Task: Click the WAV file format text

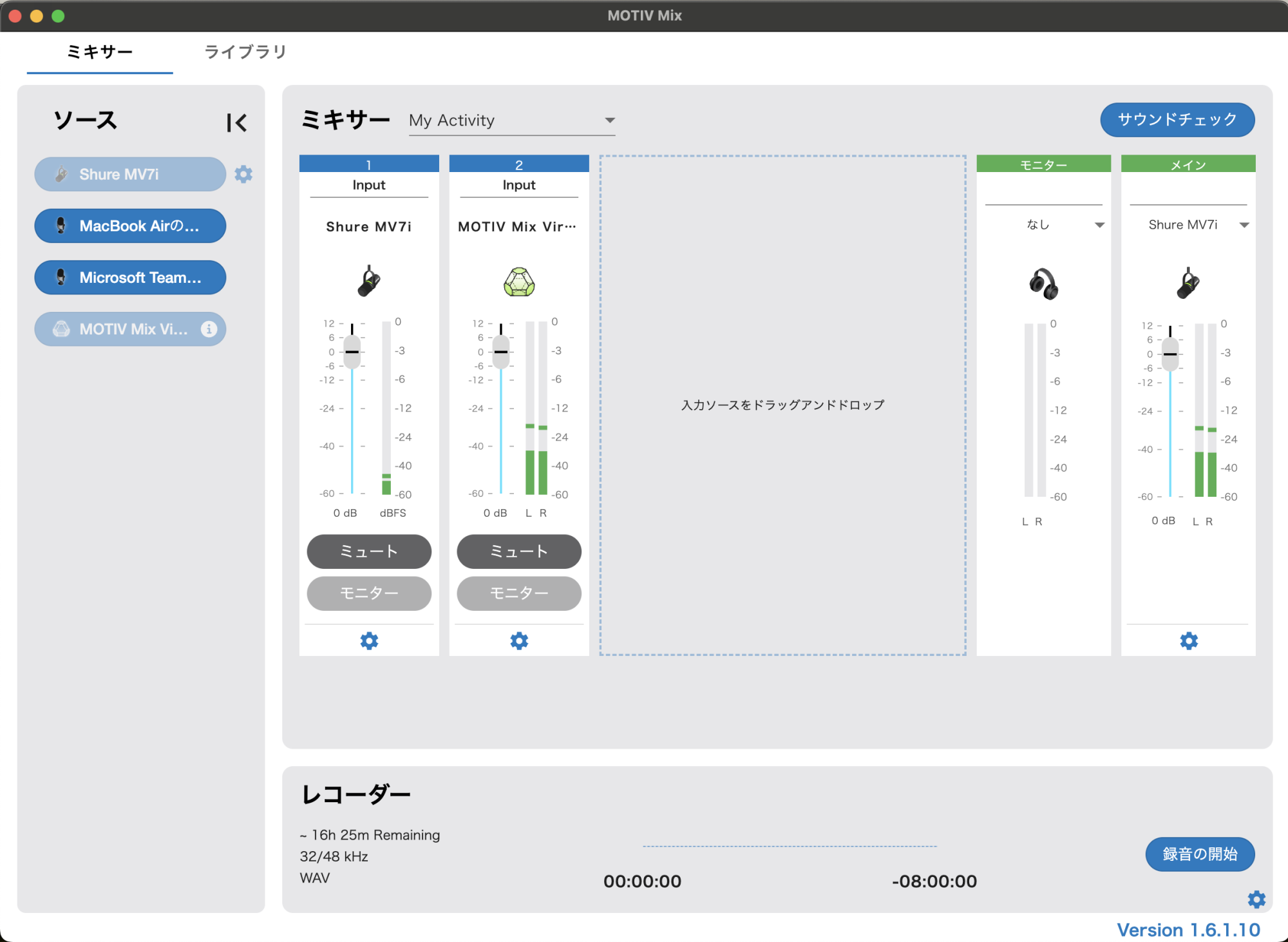Action: coord(315,878)
